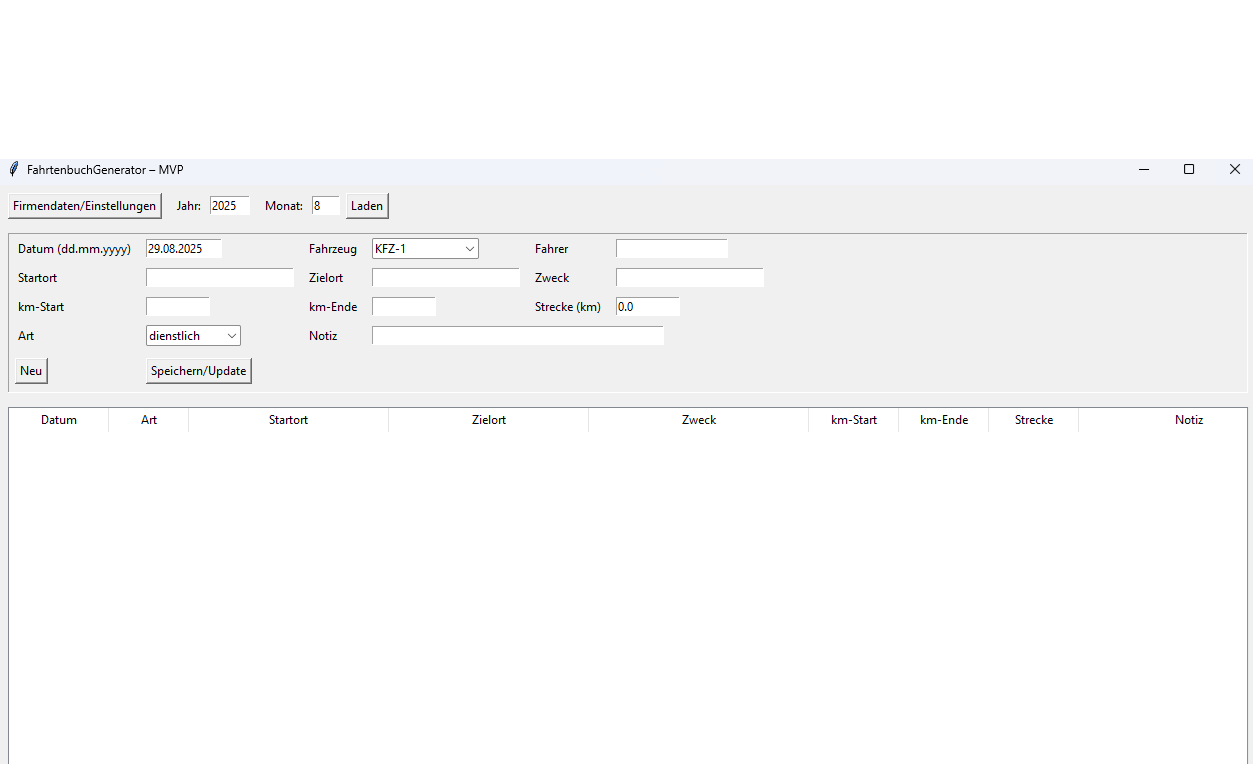The image size is (1253, 764).
Task: Click the Startort text field
Action: tap(220, 278)
